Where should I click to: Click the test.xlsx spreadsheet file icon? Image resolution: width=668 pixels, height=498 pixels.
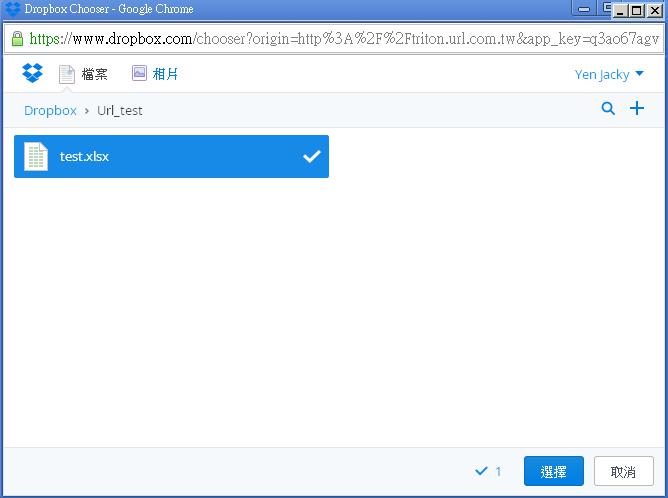36,156
